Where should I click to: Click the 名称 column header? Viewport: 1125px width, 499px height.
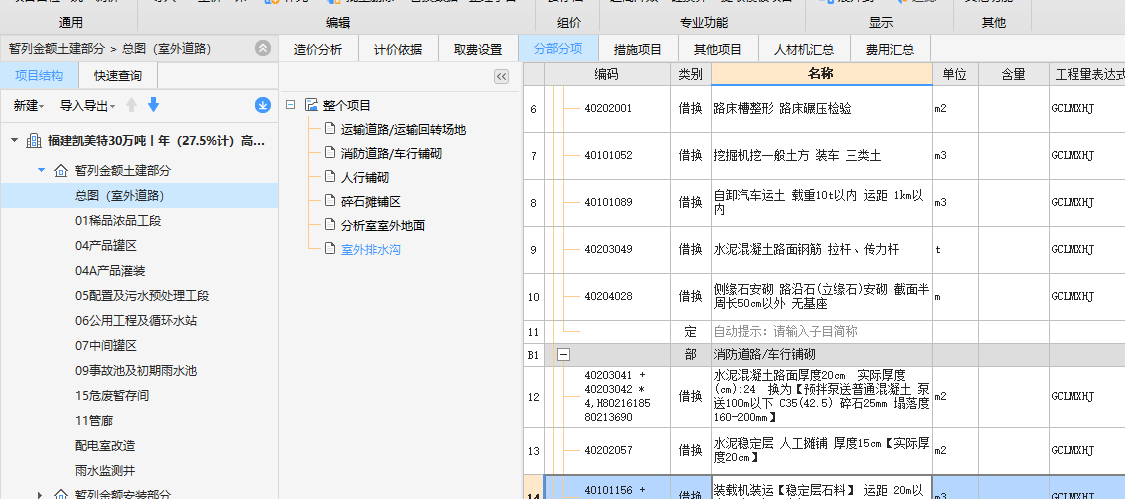(822, 74)
